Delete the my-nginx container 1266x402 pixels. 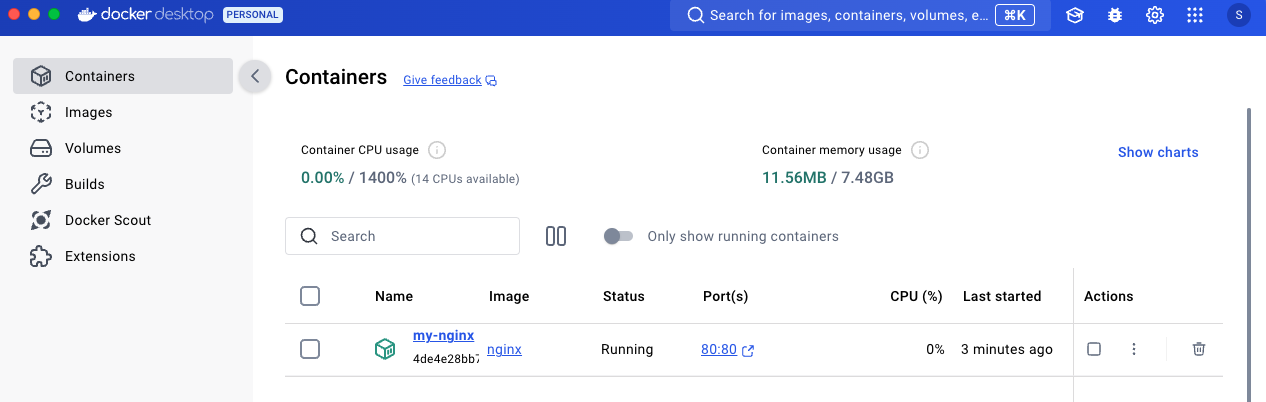pyautogui.click(x=1199, y=349)
